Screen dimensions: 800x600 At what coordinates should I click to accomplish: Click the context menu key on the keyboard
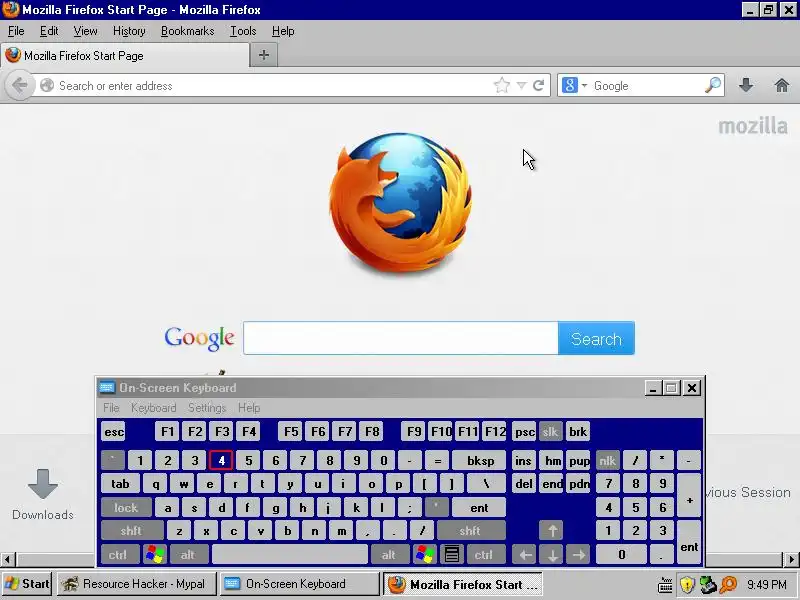pyautogui.click(x=452, y=555)
